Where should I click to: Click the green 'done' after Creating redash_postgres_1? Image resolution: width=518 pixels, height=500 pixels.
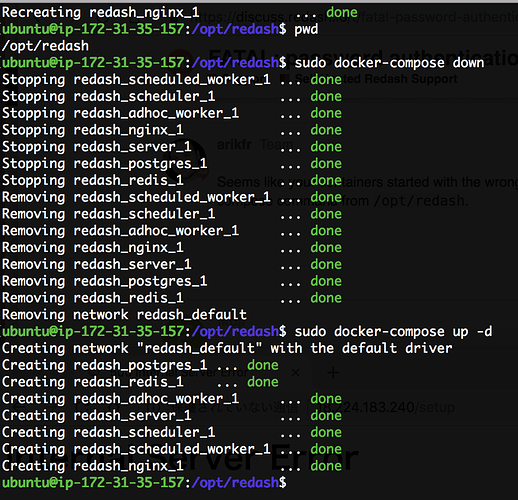click(263, 365)
